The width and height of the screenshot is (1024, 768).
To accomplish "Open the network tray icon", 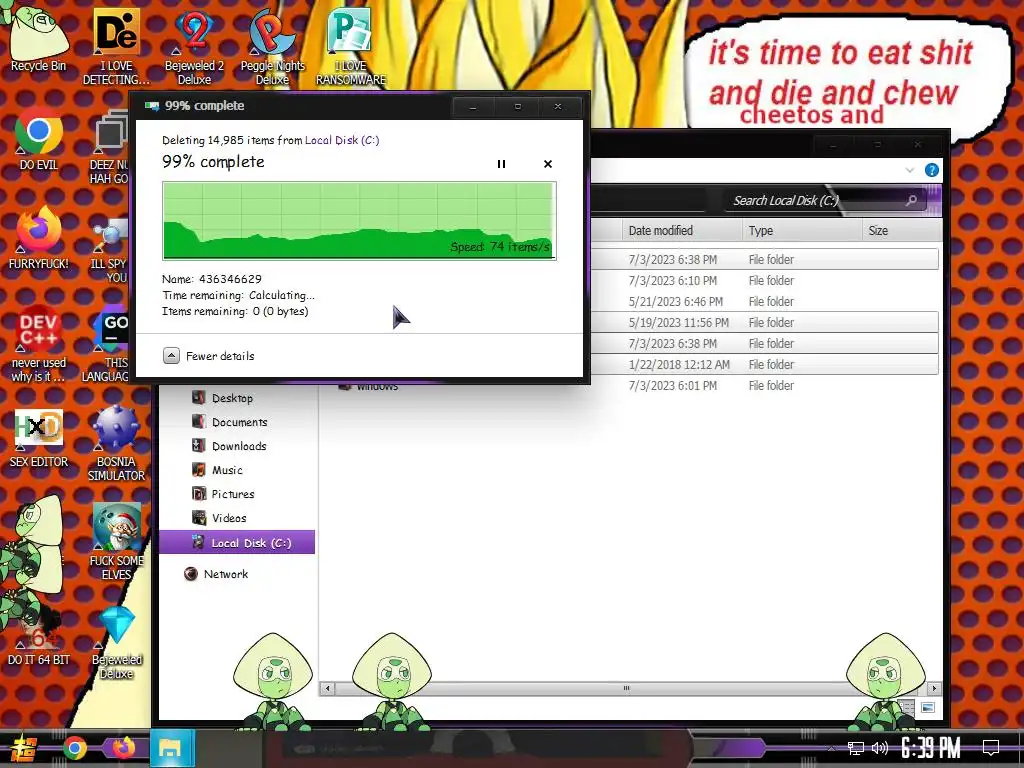I will point(855,748).
